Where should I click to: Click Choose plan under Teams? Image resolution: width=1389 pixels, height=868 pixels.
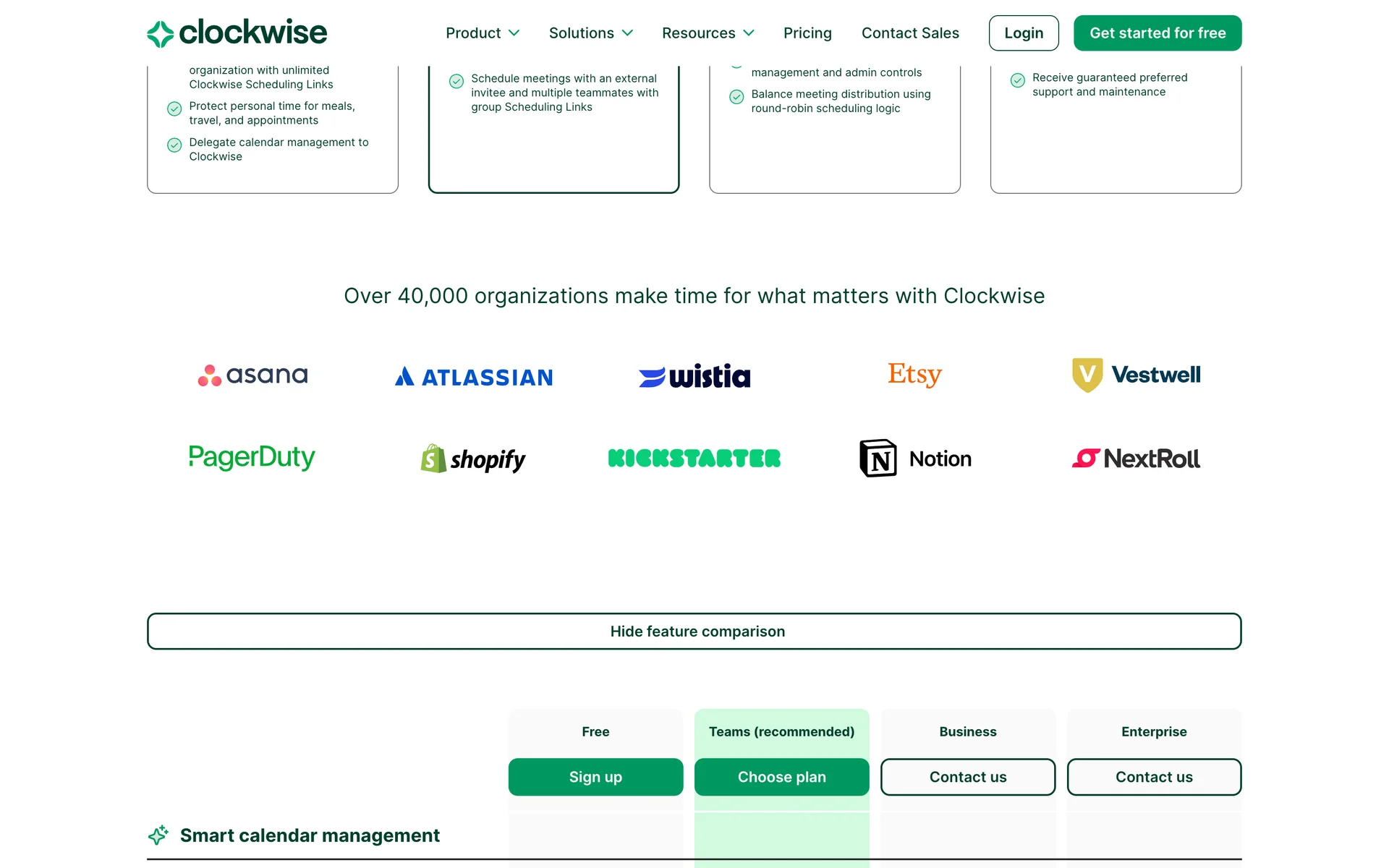[x=781, y=777]
